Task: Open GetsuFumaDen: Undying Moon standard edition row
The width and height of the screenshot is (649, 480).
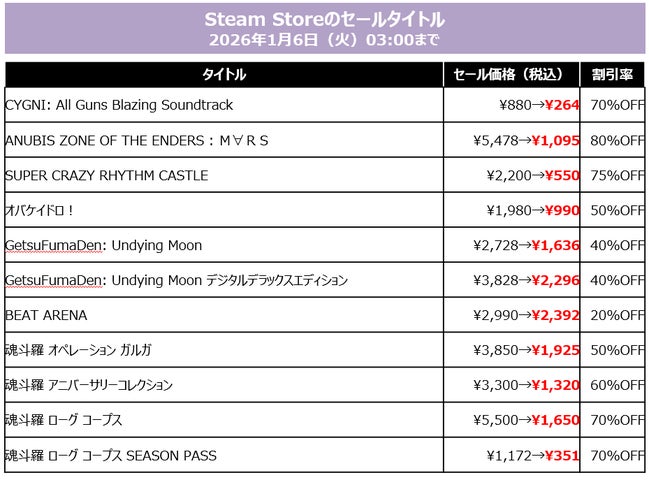Action: pos(104,245)
